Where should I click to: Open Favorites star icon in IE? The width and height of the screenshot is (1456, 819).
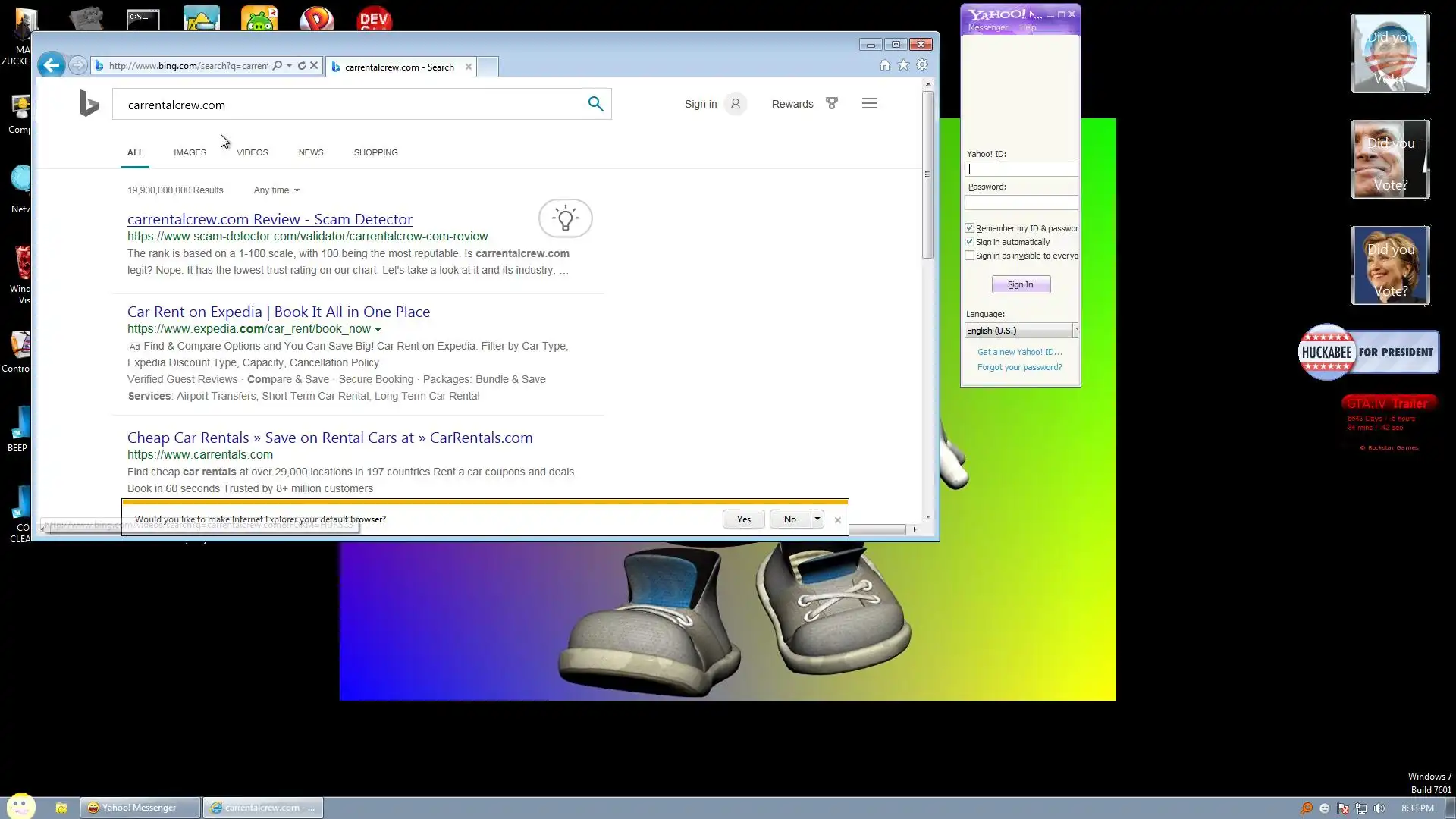903,65
